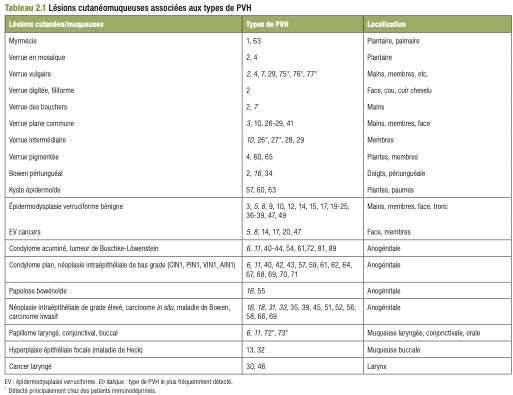Click the 'Verrue intermédiaire' cell
The image size is (513, 395).
37,140
